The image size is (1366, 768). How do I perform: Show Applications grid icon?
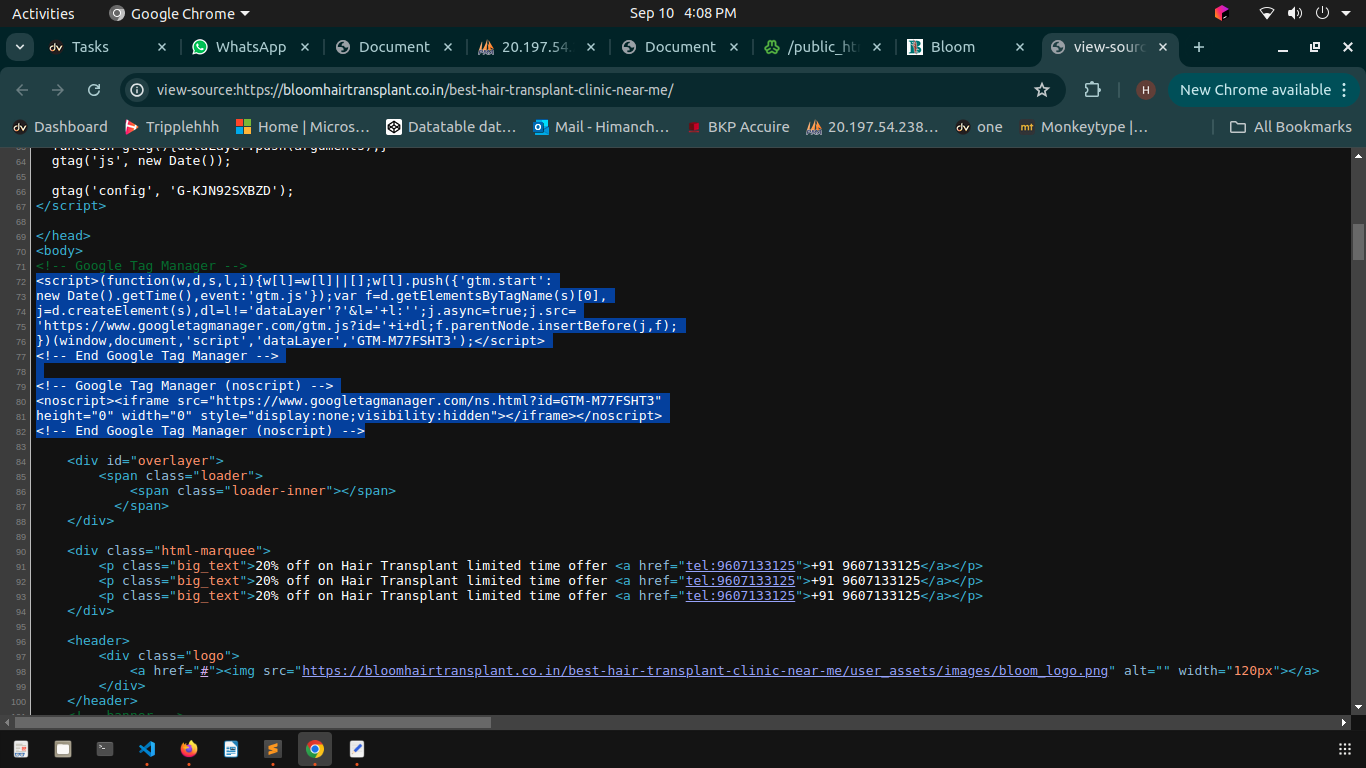(1344, 748)
